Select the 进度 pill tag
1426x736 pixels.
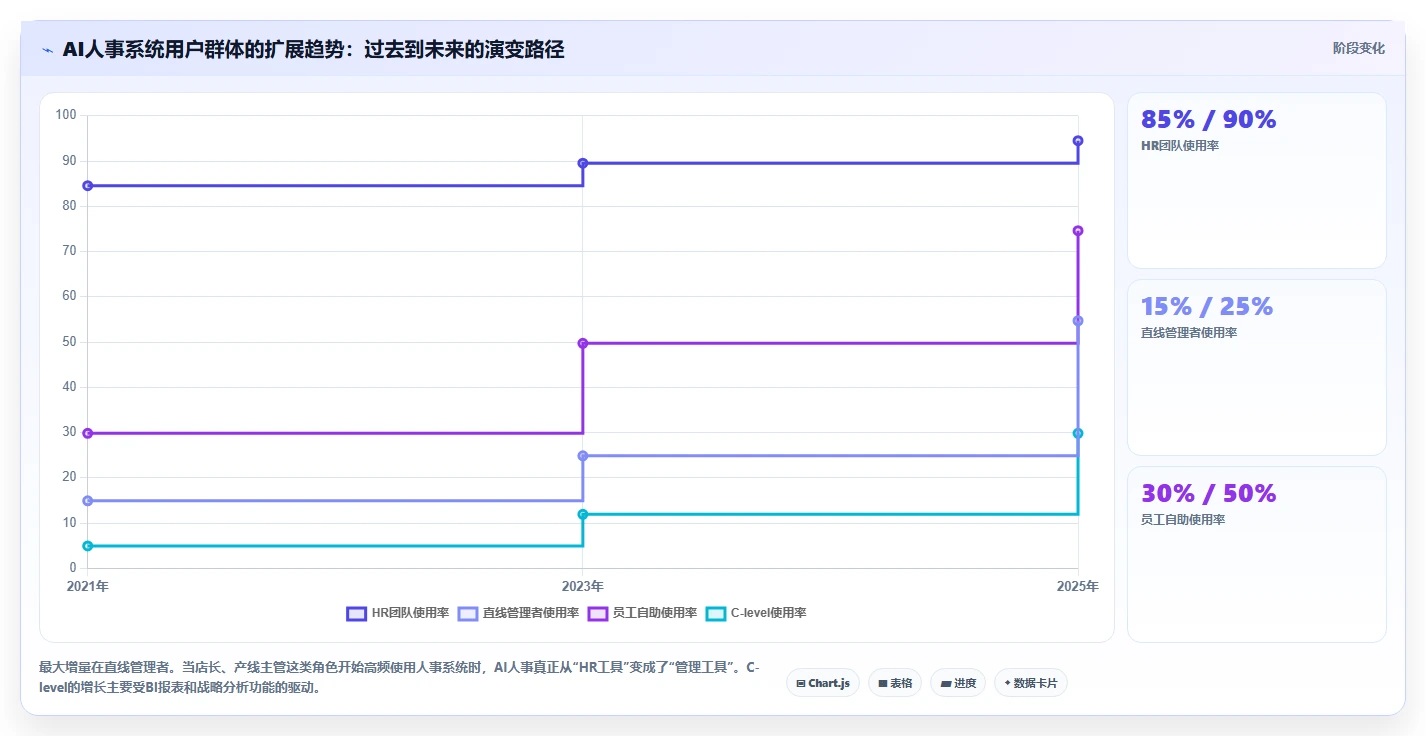pyautogui.click(x=958, y=683)
